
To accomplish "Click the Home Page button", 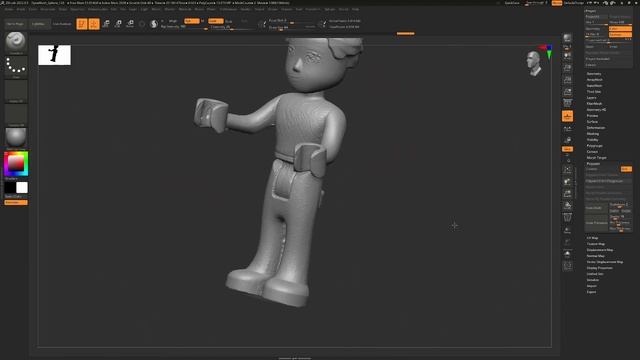I will tap(15, 24).
